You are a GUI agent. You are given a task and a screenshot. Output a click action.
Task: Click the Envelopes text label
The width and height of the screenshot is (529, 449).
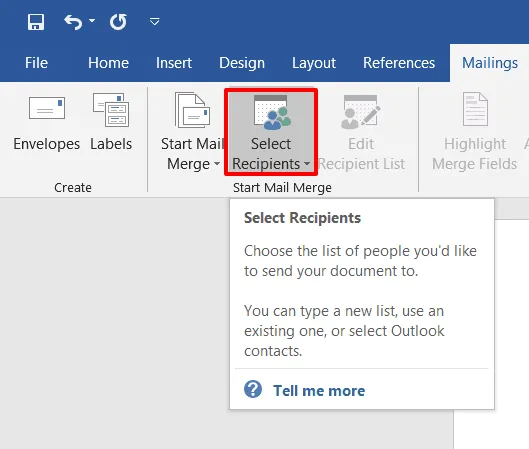47,144
